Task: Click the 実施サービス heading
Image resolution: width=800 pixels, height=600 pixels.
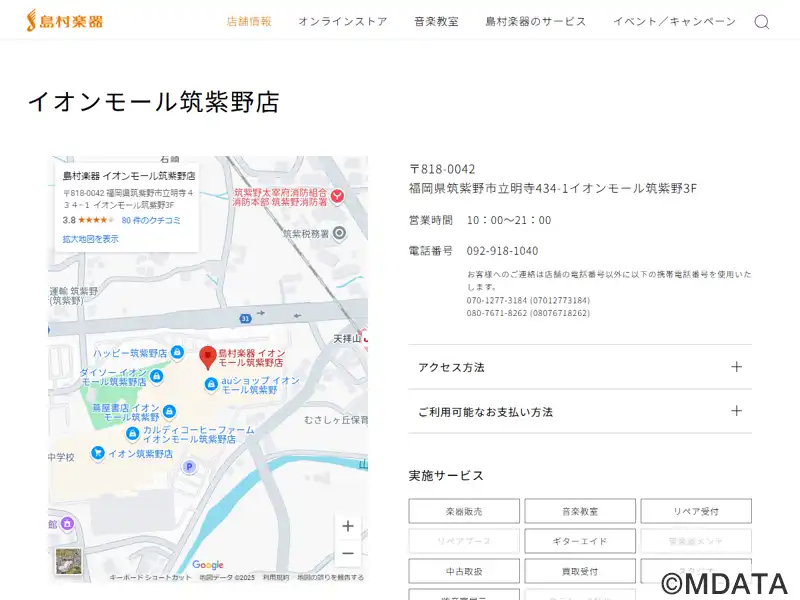Action: pyautogui.click(x=446, y=476)
